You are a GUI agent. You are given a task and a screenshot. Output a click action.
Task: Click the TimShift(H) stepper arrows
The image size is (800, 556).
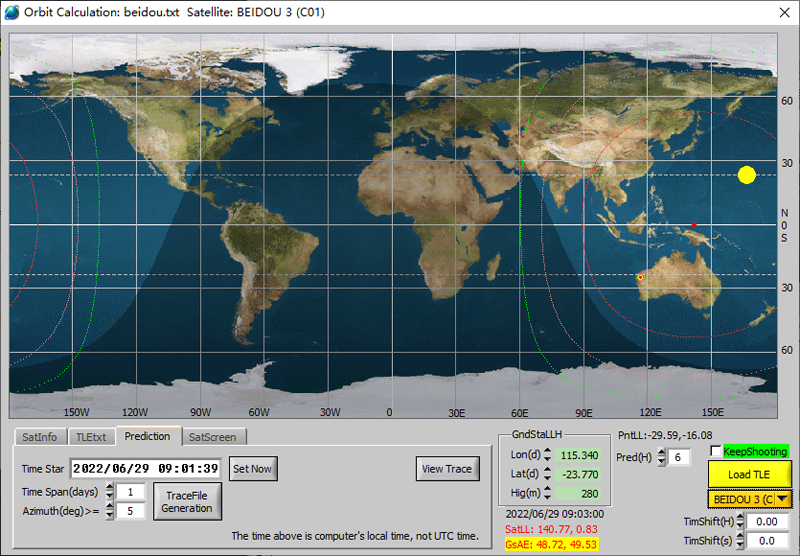(x=741, y=521)
